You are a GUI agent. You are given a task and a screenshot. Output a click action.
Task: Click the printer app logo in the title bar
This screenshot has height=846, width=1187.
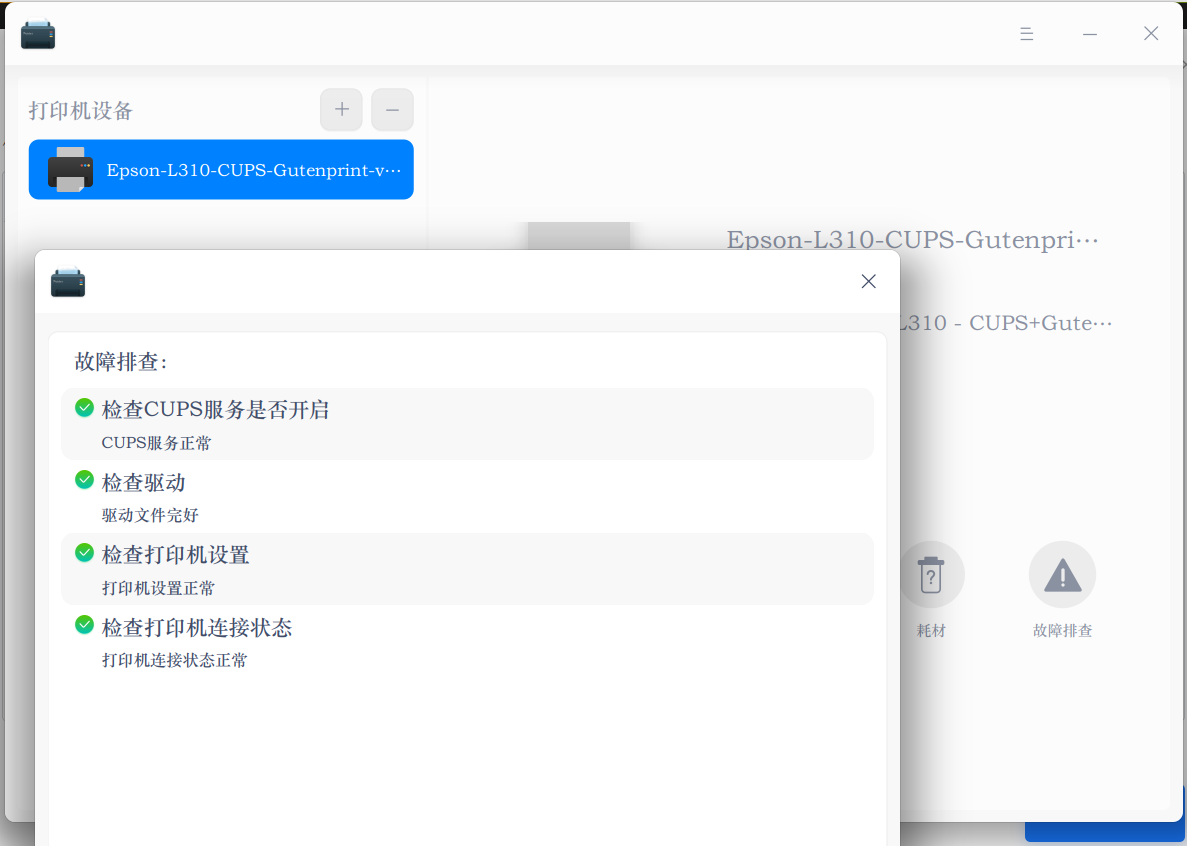37,33
